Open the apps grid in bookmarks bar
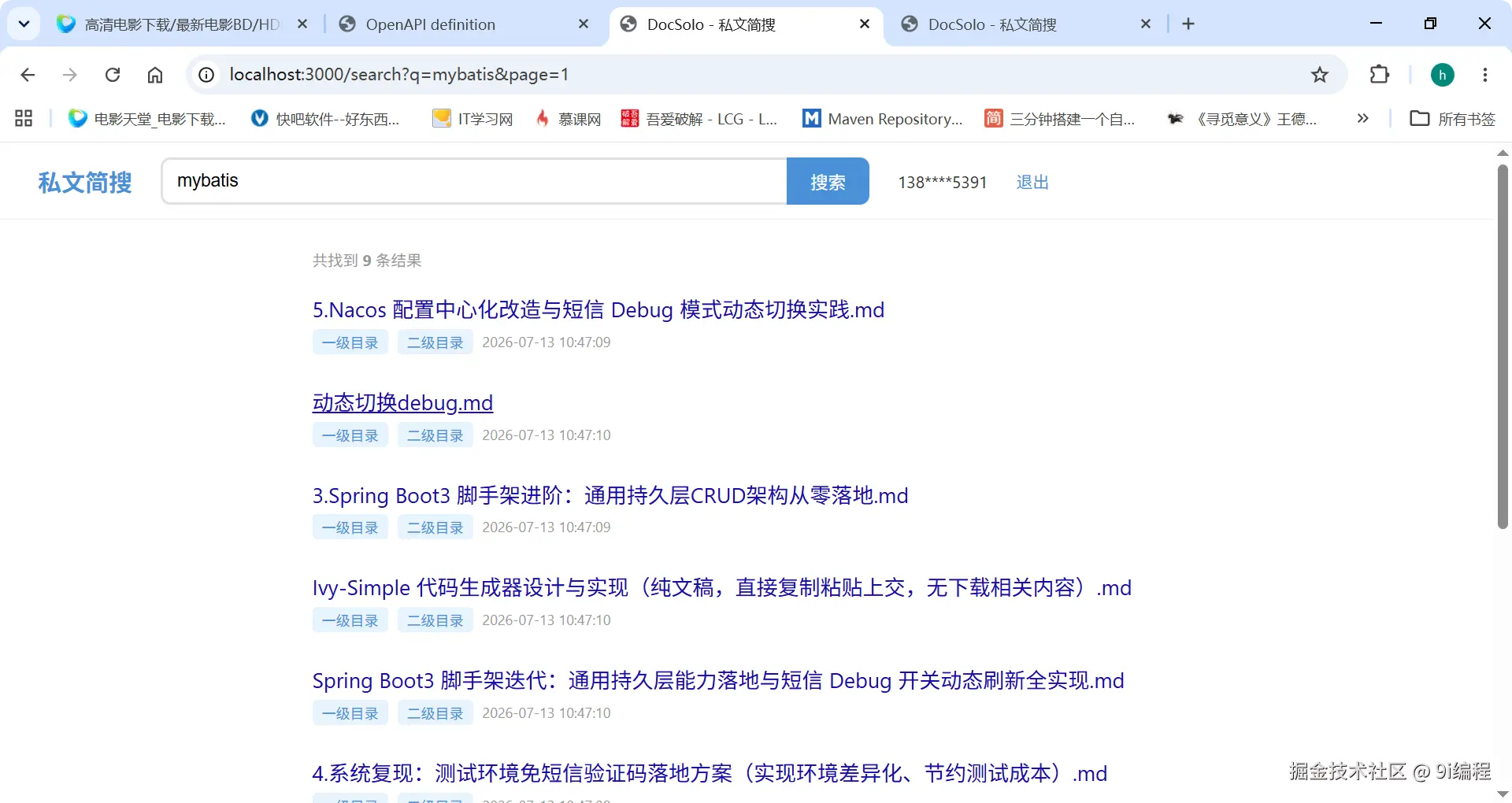 (24, 119)
